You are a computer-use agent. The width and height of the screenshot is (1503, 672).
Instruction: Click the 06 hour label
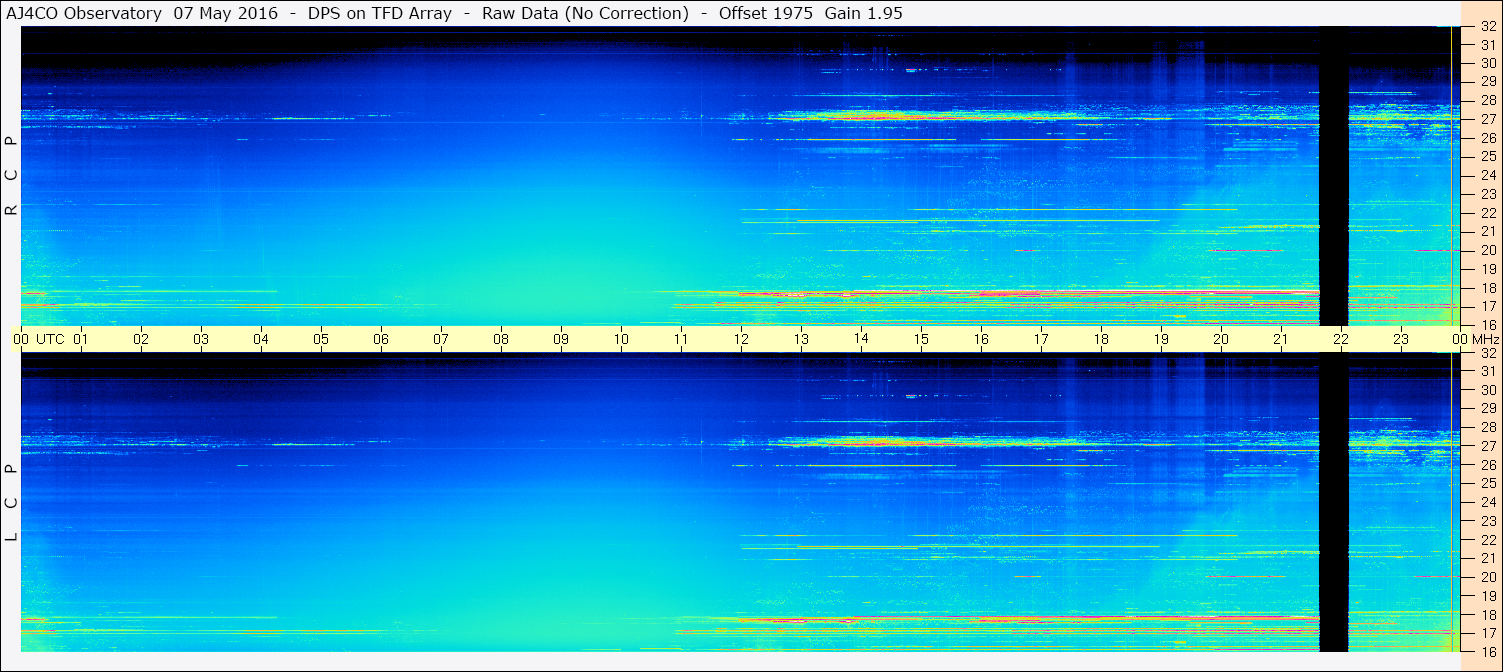click(x=381, y=339)
